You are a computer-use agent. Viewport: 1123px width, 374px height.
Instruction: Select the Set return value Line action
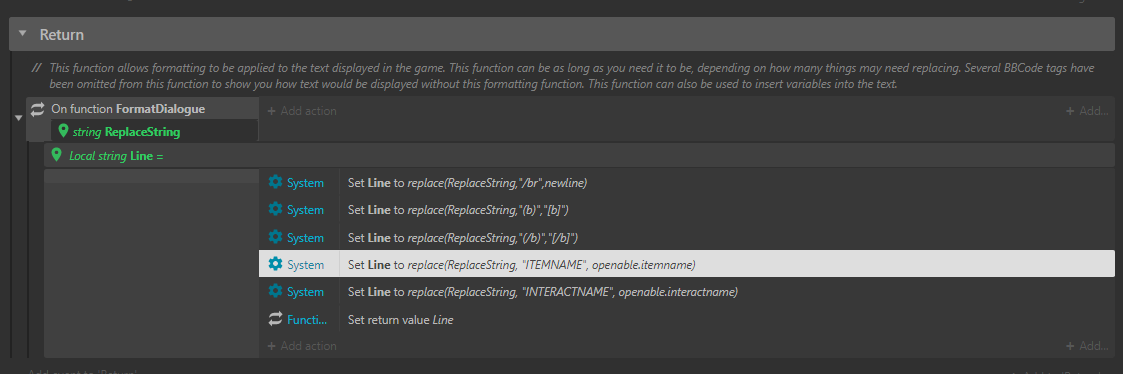tap(400, 320)
